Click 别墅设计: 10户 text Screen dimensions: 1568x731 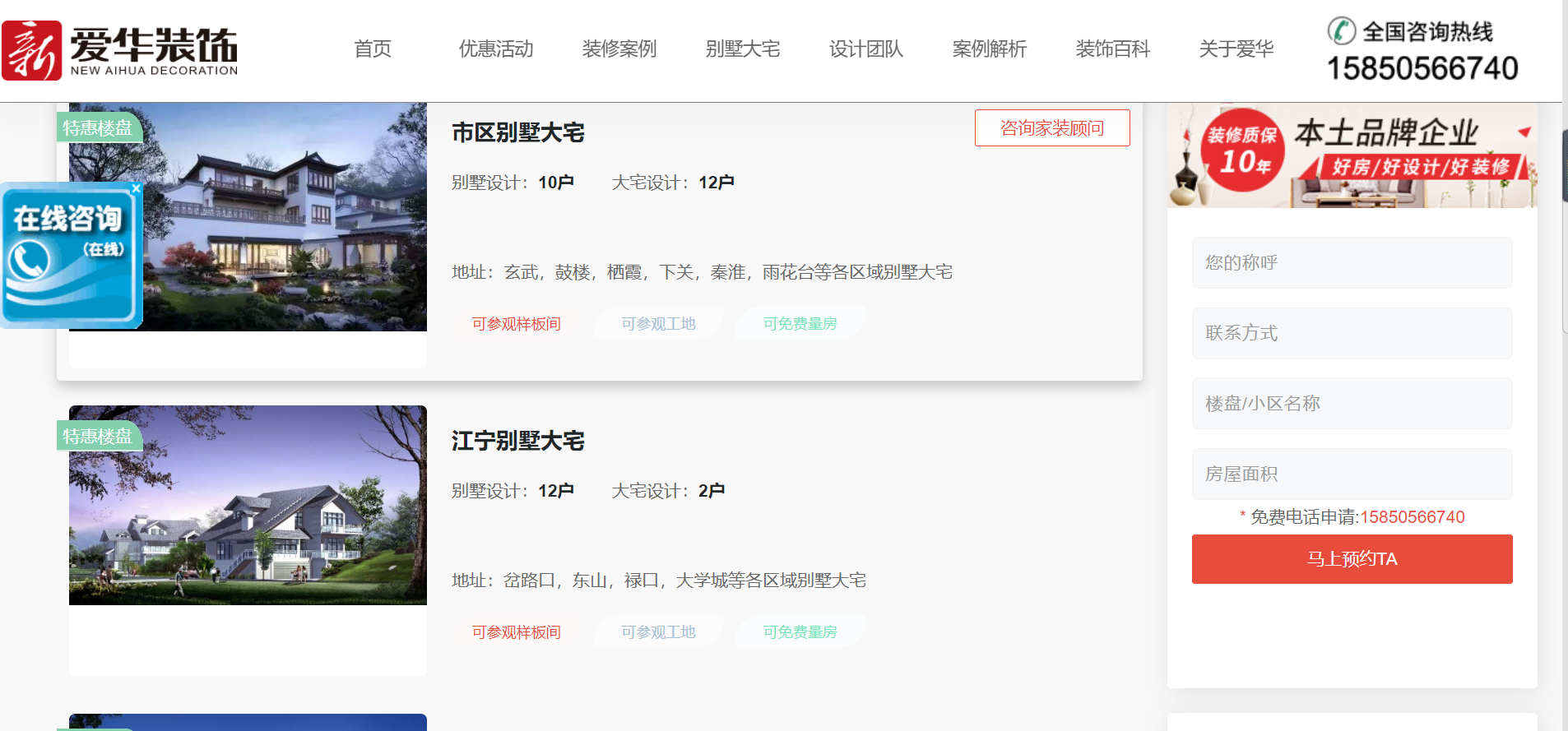513,183
